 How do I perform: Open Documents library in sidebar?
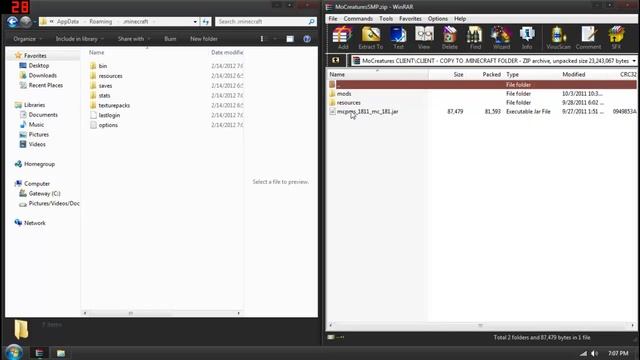coord(43,115)
